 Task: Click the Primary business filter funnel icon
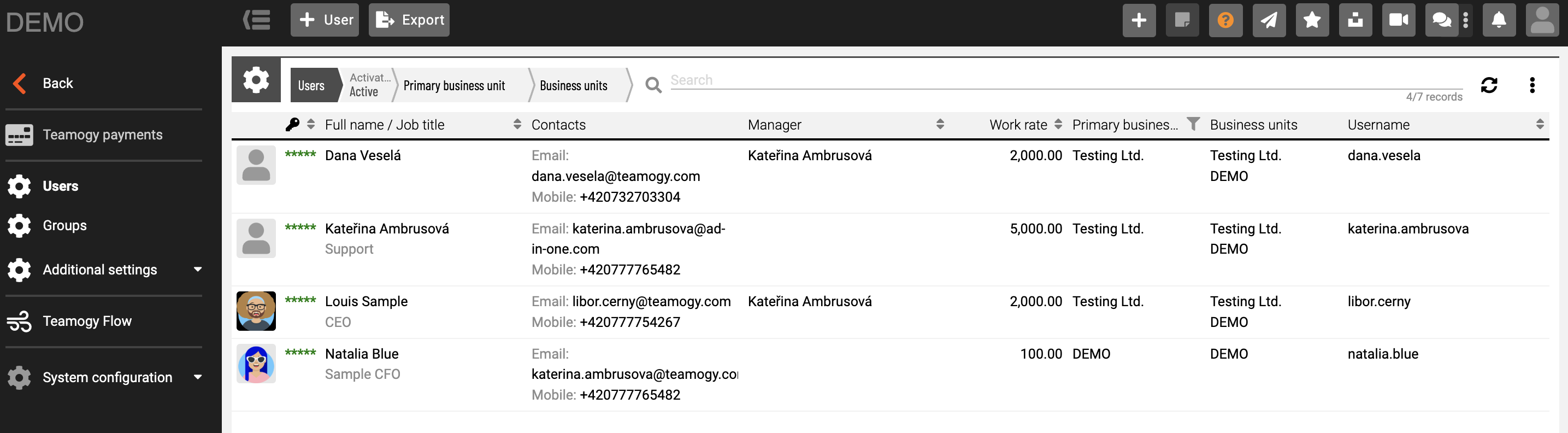click(x=1193, y=124)
